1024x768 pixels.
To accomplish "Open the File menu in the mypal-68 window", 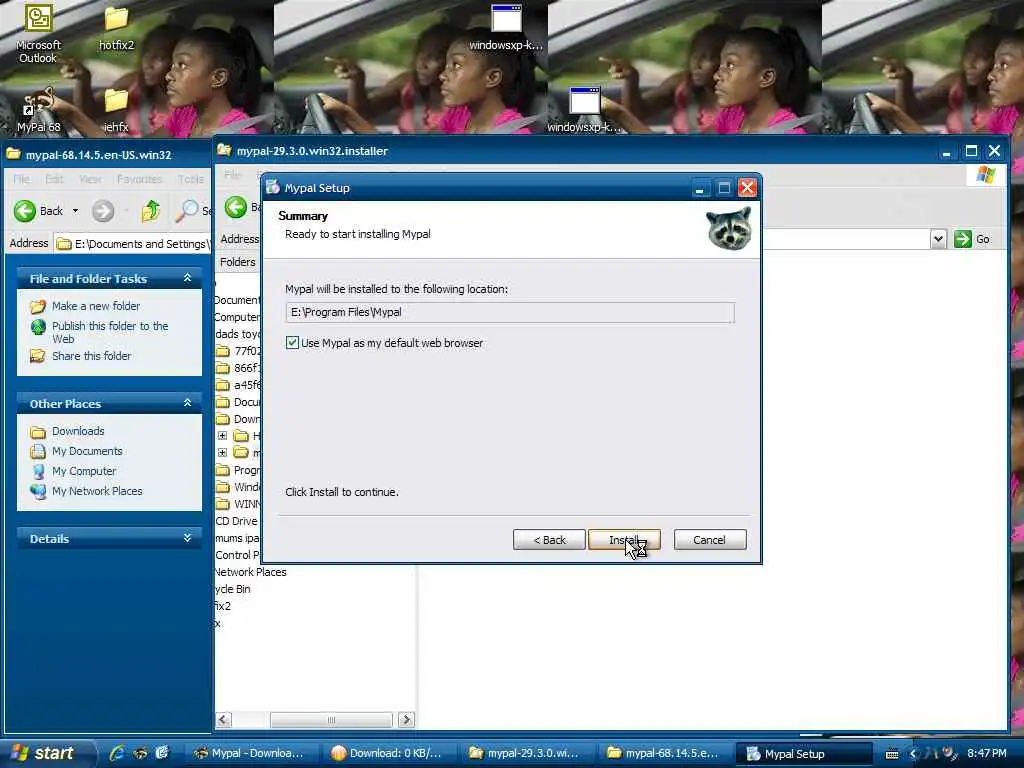I will [21, 179].
